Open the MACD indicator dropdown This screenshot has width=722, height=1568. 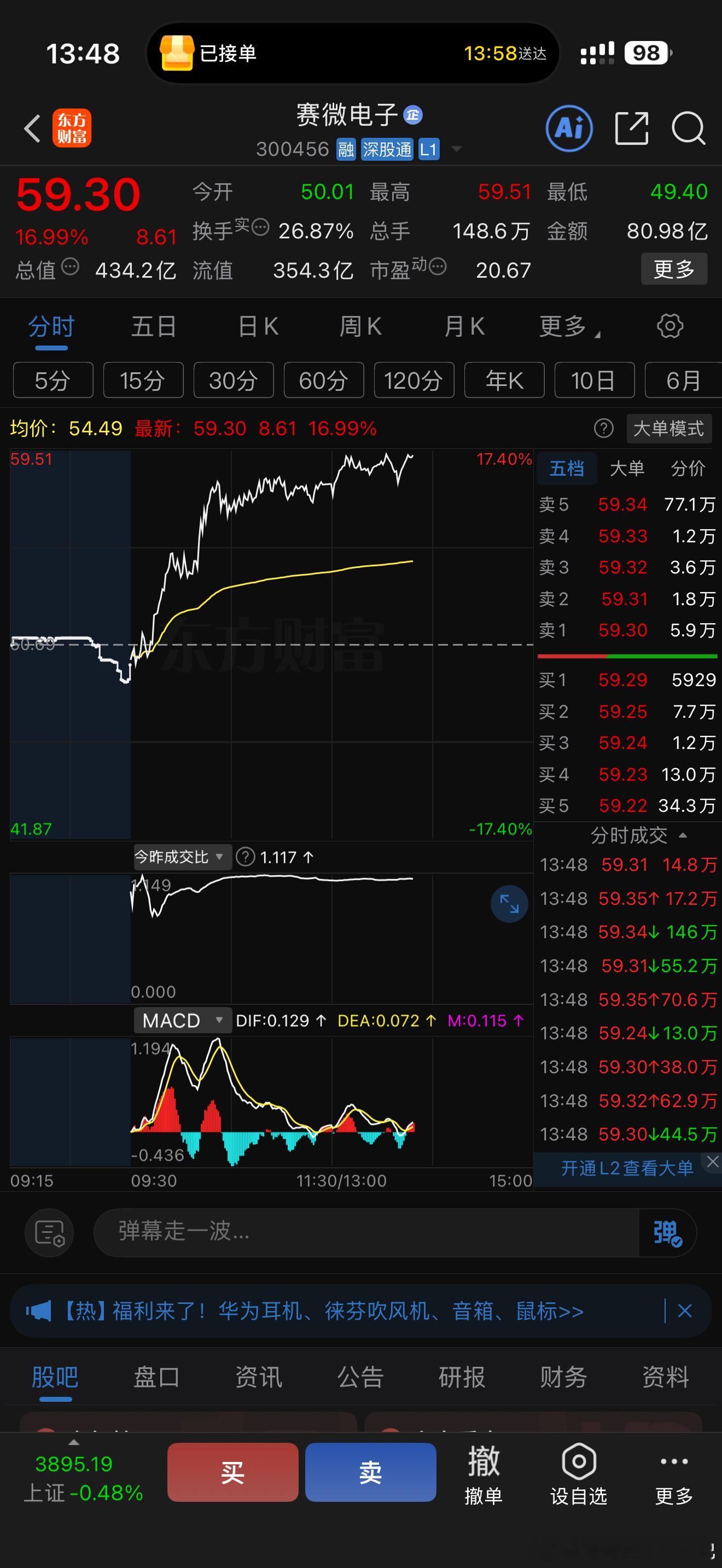click(x=182, y=1021)
